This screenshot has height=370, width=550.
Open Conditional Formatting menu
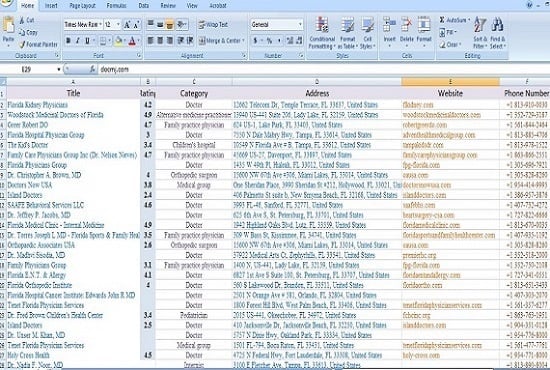[322, 33]
